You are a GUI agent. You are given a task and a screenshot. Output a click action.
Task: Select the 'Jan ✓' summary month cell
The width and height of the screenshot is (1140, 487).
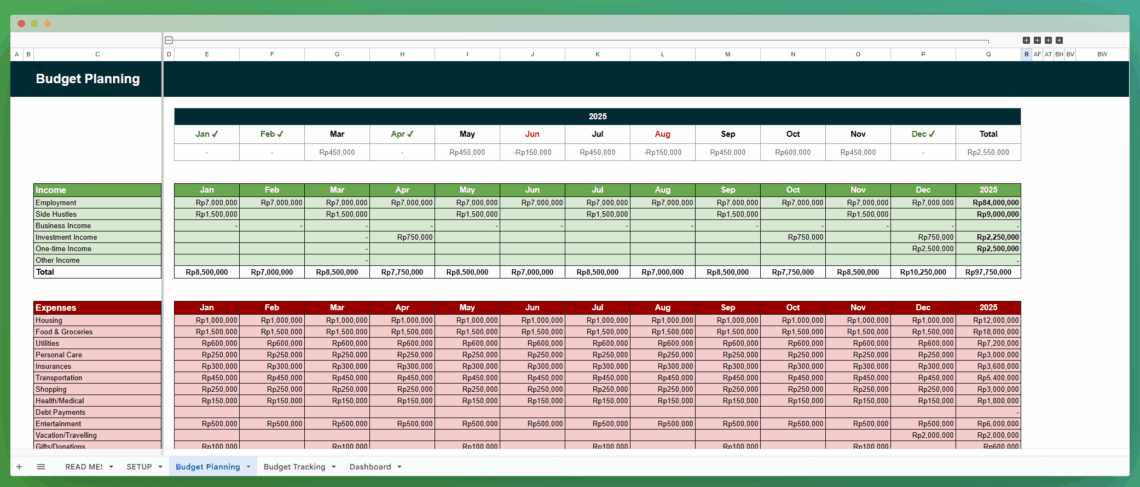[x=207, y=134]
